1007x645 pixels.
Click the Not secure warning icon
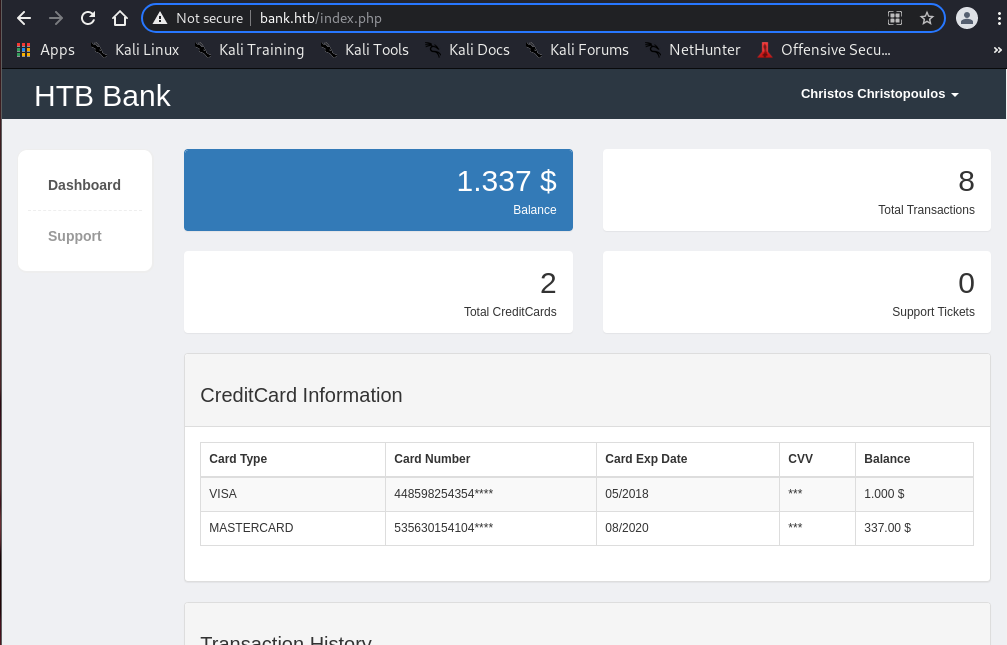click(x=160, y=18)
